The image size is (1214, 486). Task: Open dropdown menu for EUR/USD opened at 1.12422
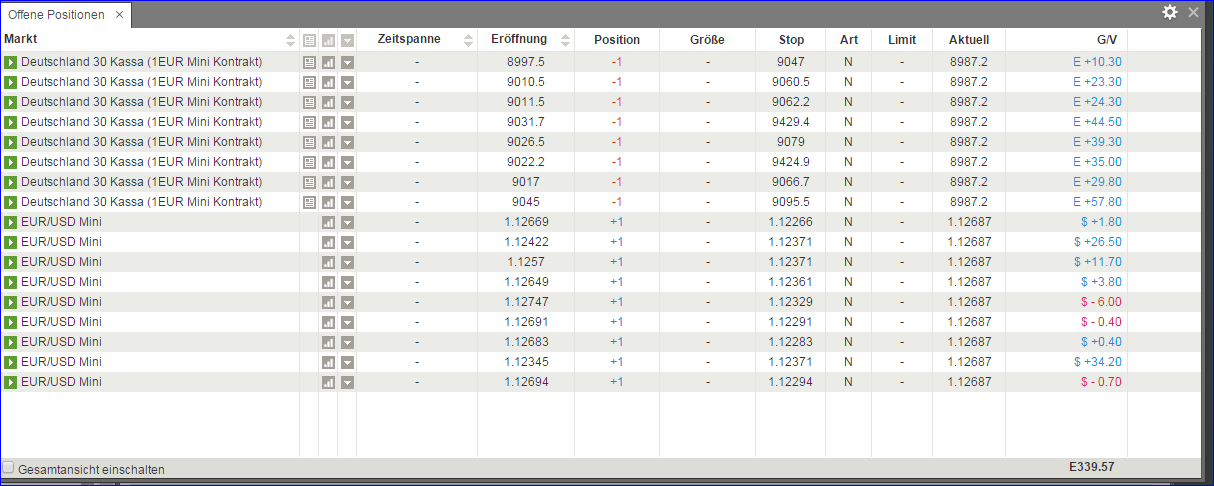pos(347,242)
